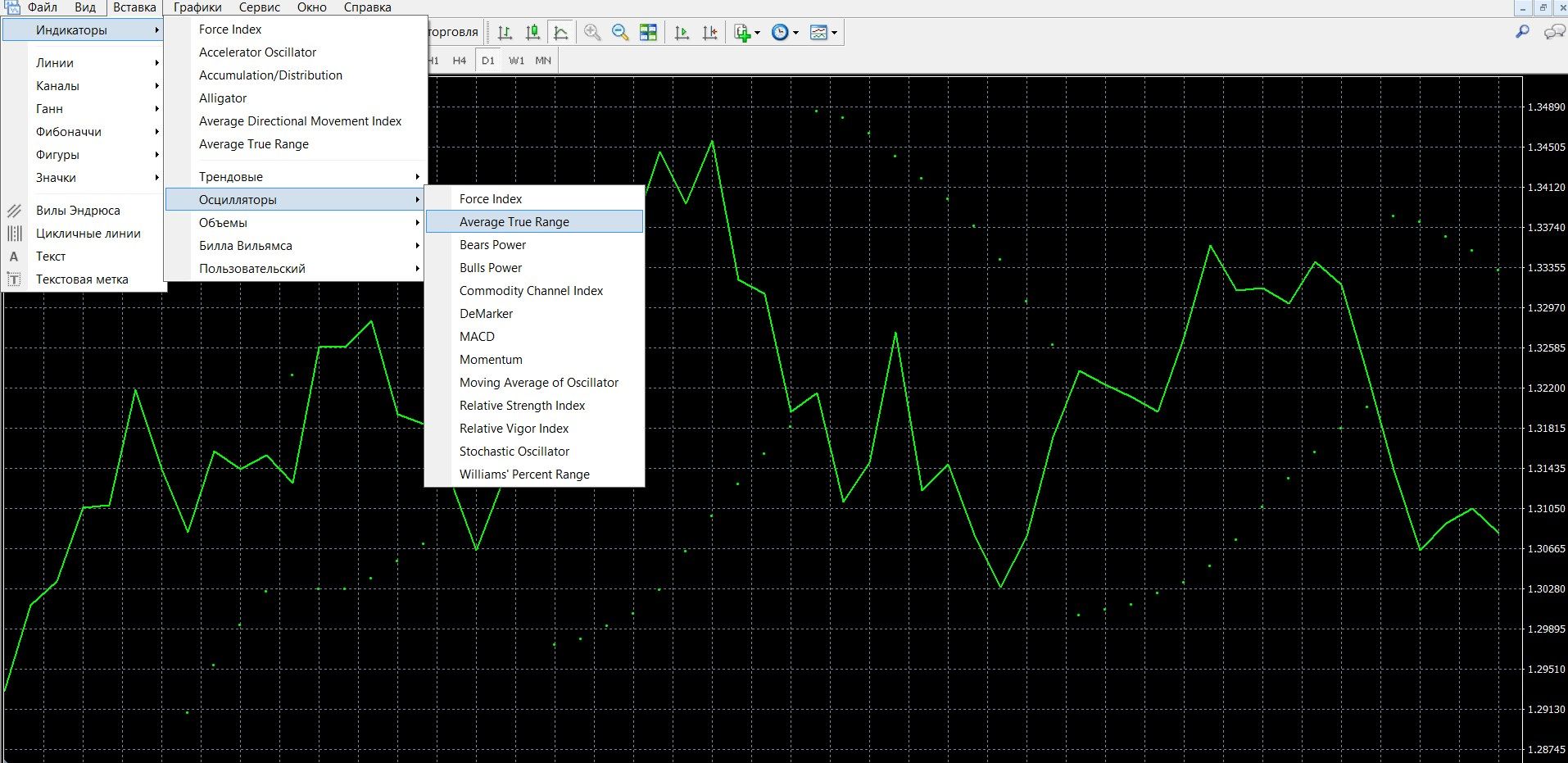Image resolution: width=1568 pixels, height=763 pixels.
Task: Open templates dropdown arrow
Action: point(834,33)
